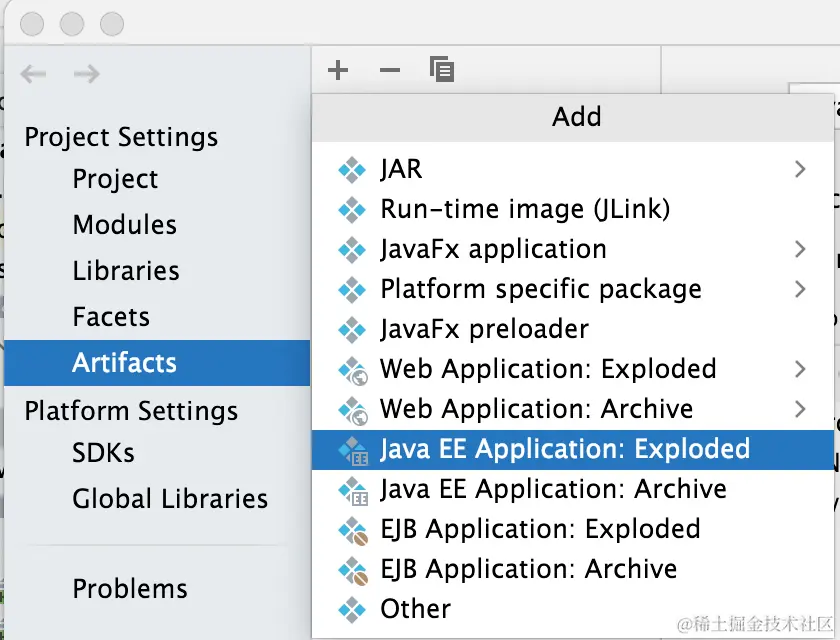
Task: Open Modules in Project Settings
Action: click(x=157, y=225)
